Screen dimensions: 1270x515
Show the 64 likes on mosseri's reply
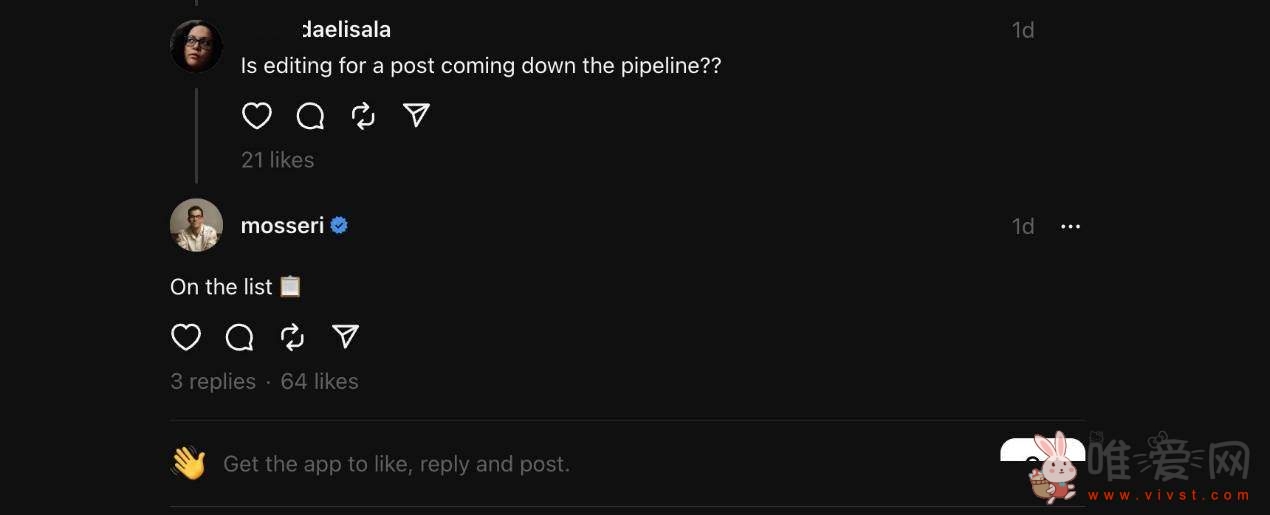(x=319, y=381)
